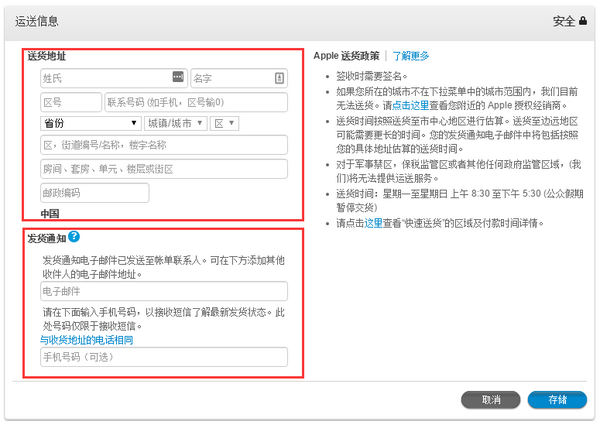Click 与收货地址的电话相同 link
This screenshot has height=425, width=600.
pos(86,340)
